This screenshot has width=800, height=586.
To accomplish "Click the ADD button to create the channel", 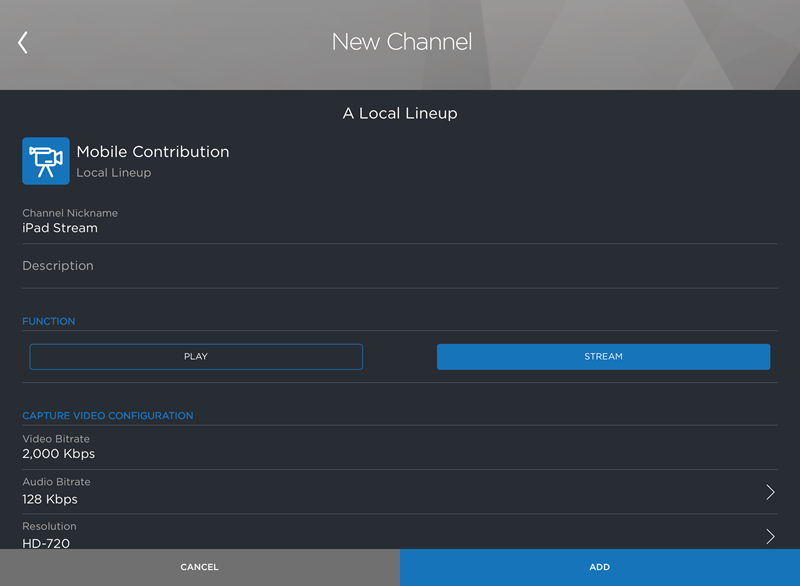I will click(599, 567).
